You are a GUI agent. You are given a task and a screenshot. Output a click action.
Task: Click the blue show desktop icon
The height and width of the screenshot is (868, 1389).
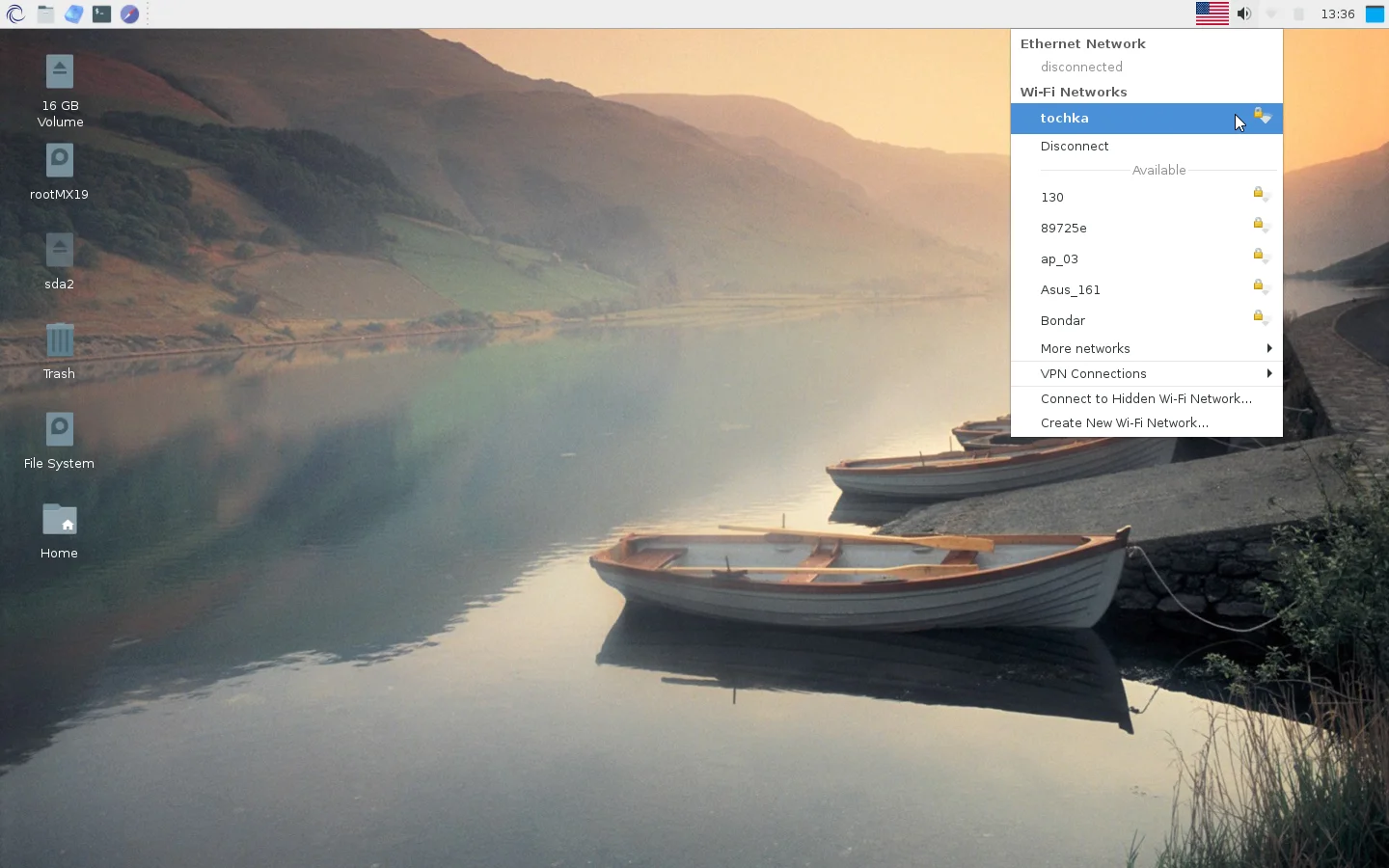pyautogui.click(x=1375, y=14)
